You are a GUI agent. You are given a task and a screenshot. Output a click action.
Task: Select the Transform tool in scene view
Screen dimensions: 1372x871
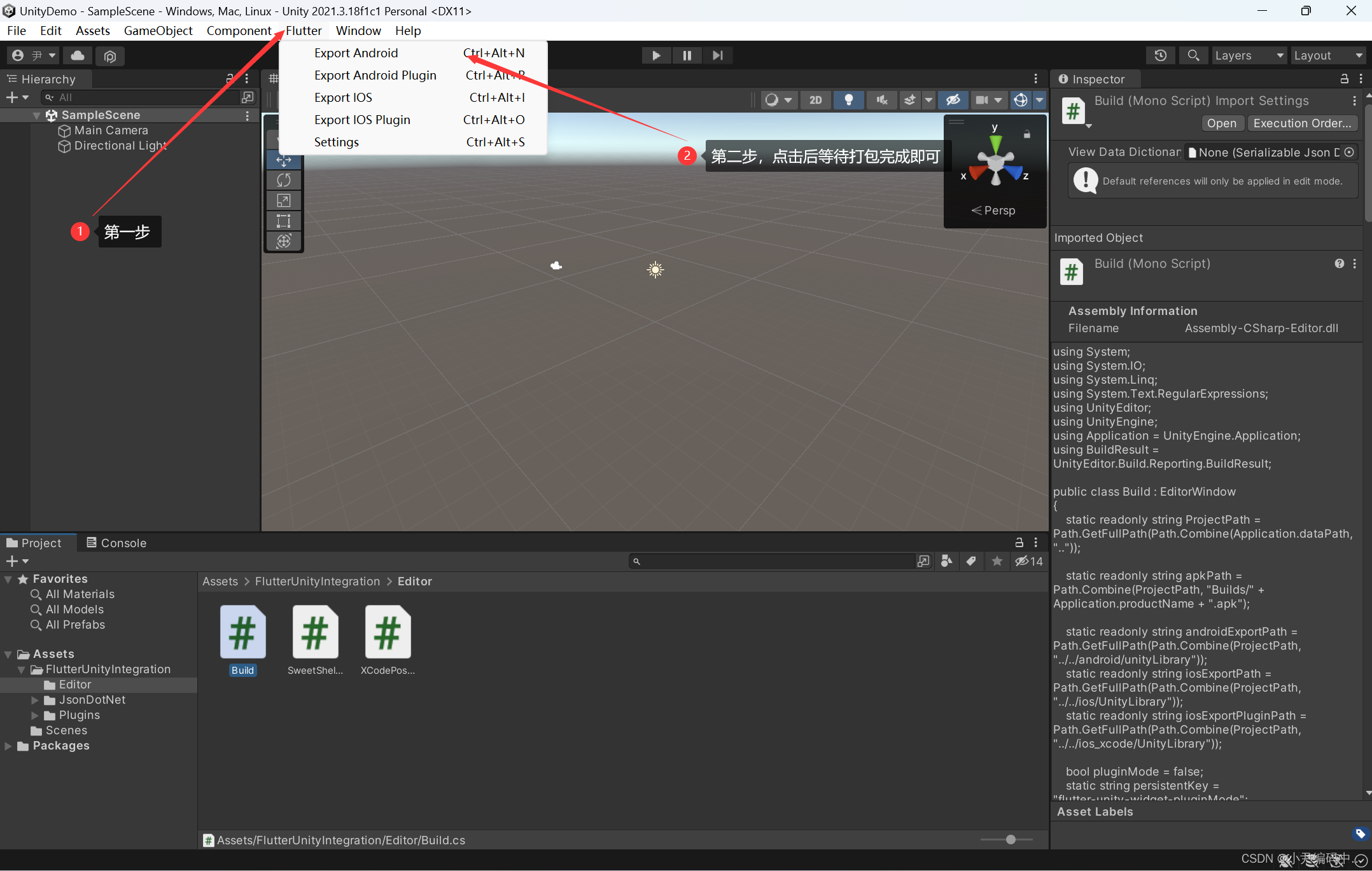pos(284,241)
